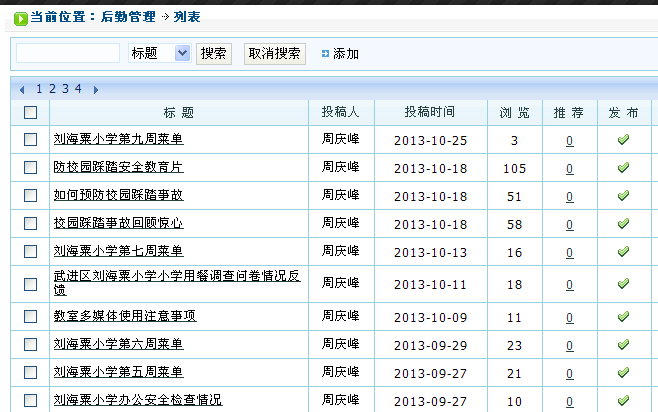Viewport: 658px width, 412px height.
Task: Select checkbox for 刘海粟小学办公安全检查情况
Action: coord(30,401)
